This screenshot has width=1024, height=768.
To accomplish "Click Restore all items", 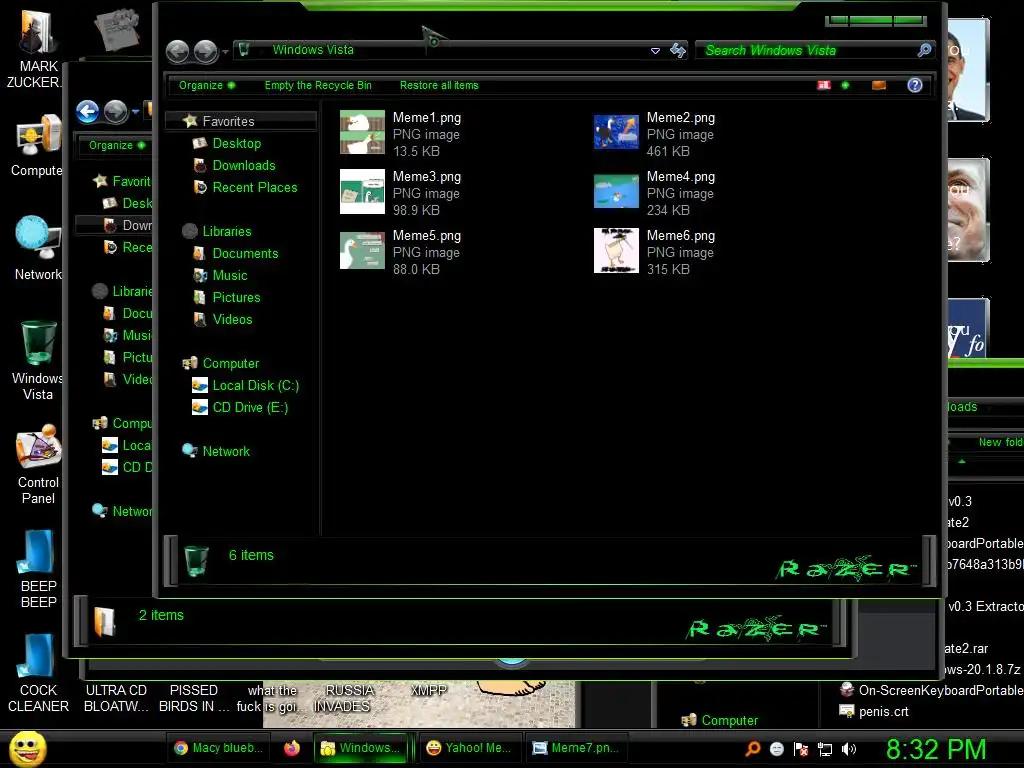I will (x=439, y=85).
